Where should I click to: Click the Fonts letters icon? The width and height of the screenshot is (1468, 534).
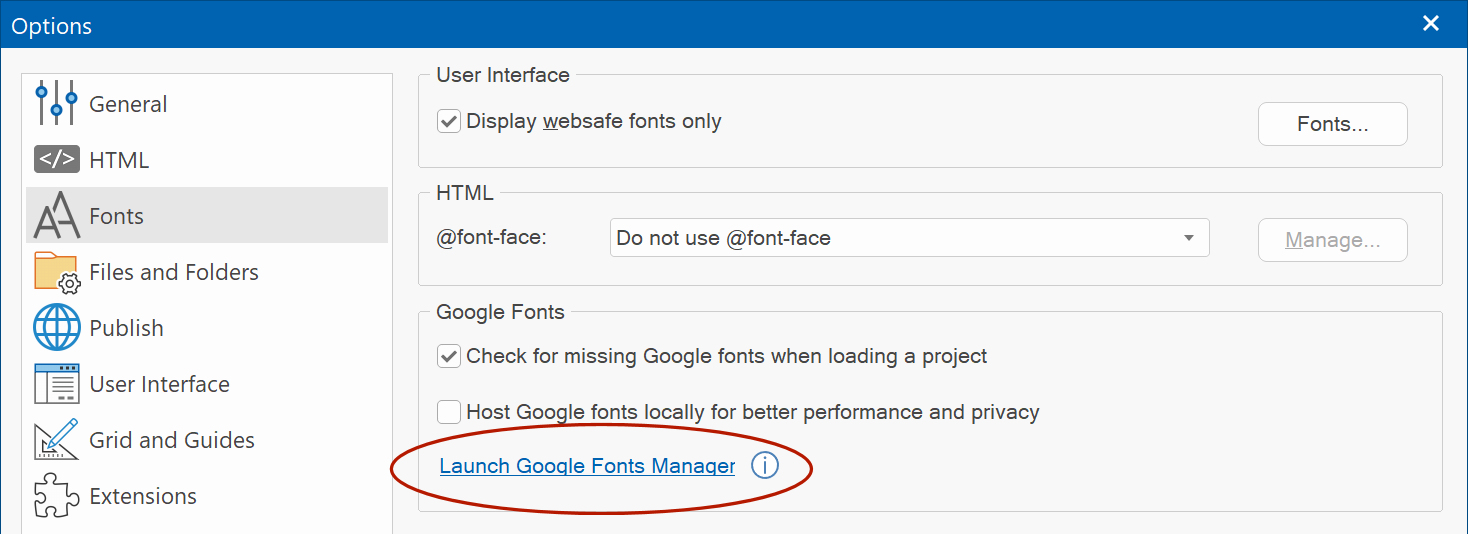click(56, 216)
